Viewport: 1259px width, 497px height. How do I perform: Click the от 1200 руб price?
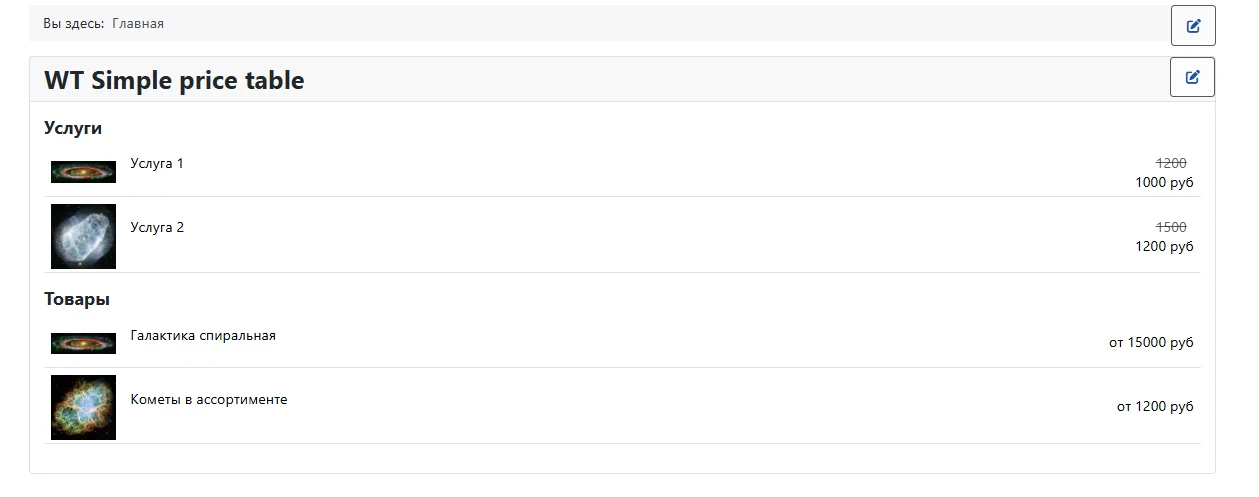(1155, 407)
